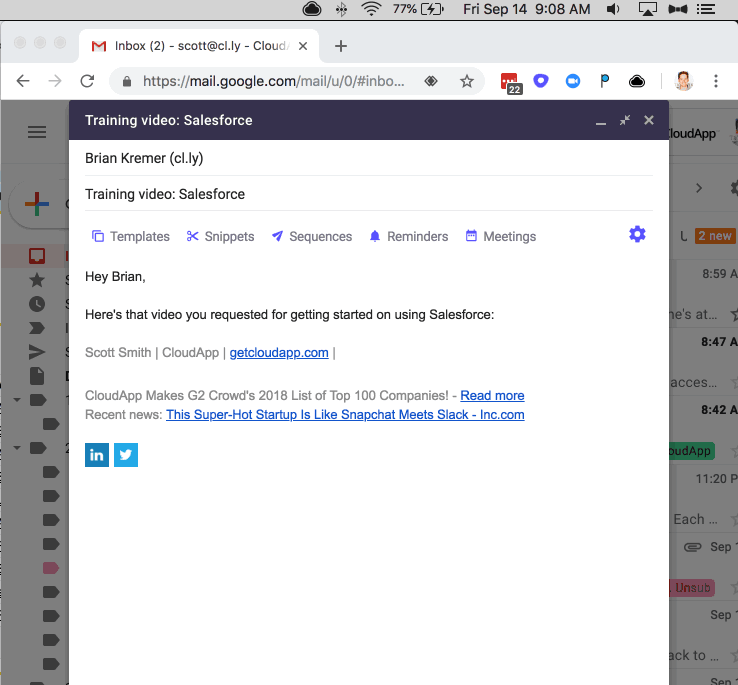Select the pink label in Gmail sidebar

tap(50, 568)
